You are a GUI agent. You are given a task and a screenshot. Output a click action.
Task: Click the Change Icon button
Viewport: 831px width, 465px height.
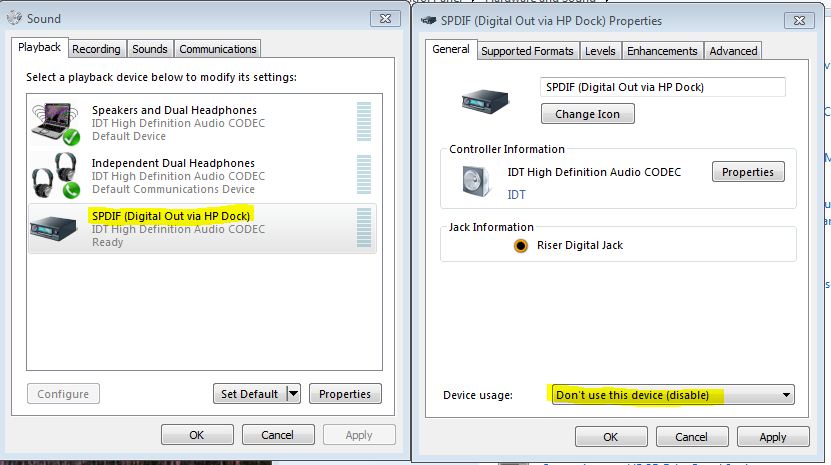click(x=587, y=114)
